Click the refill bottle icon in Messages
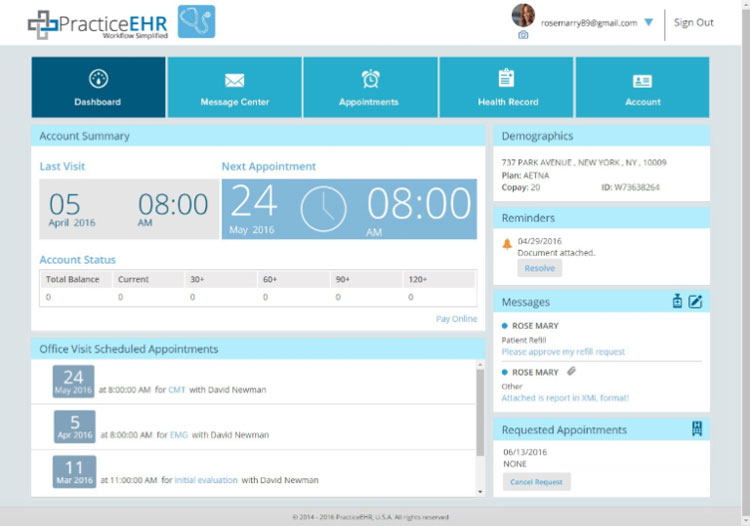The image size is (750, 526). pyautogui.click(x=677, y=301)
